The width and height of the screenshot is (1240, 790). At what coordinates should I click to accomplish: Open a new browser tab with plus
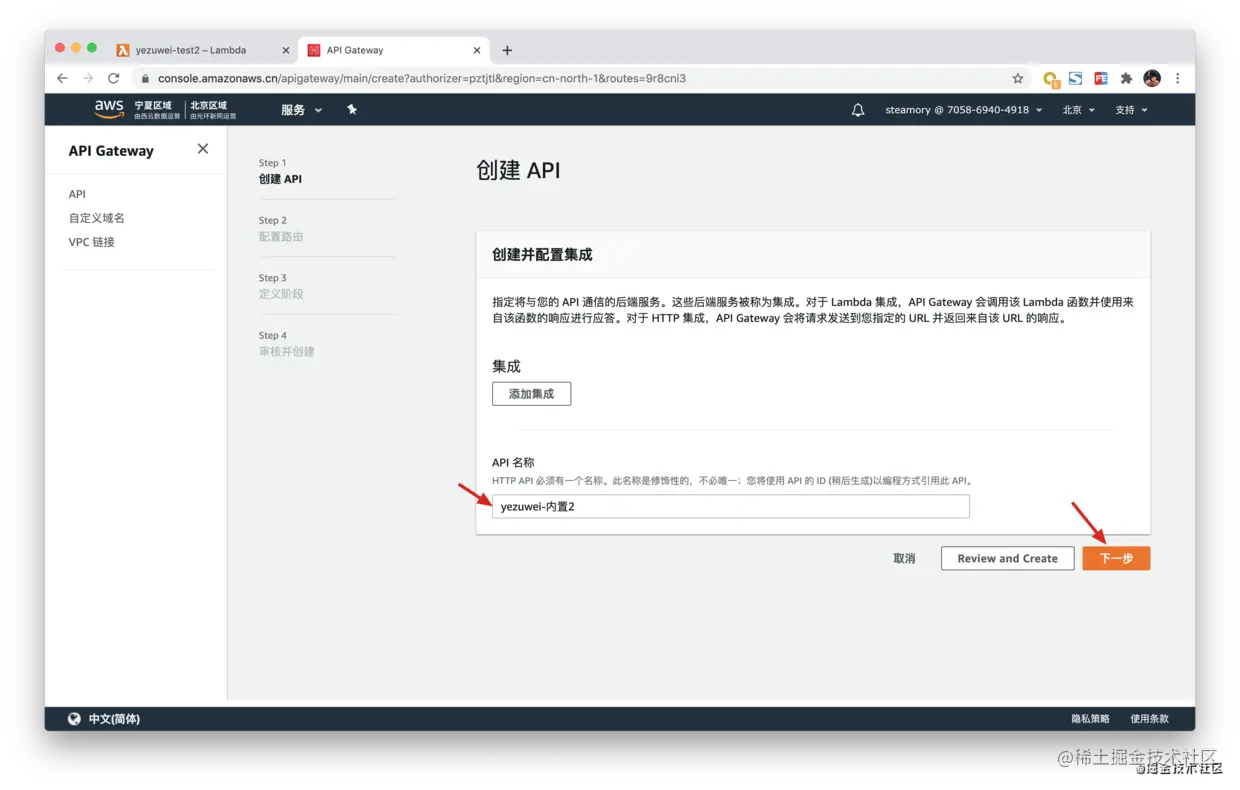[507, 50]
